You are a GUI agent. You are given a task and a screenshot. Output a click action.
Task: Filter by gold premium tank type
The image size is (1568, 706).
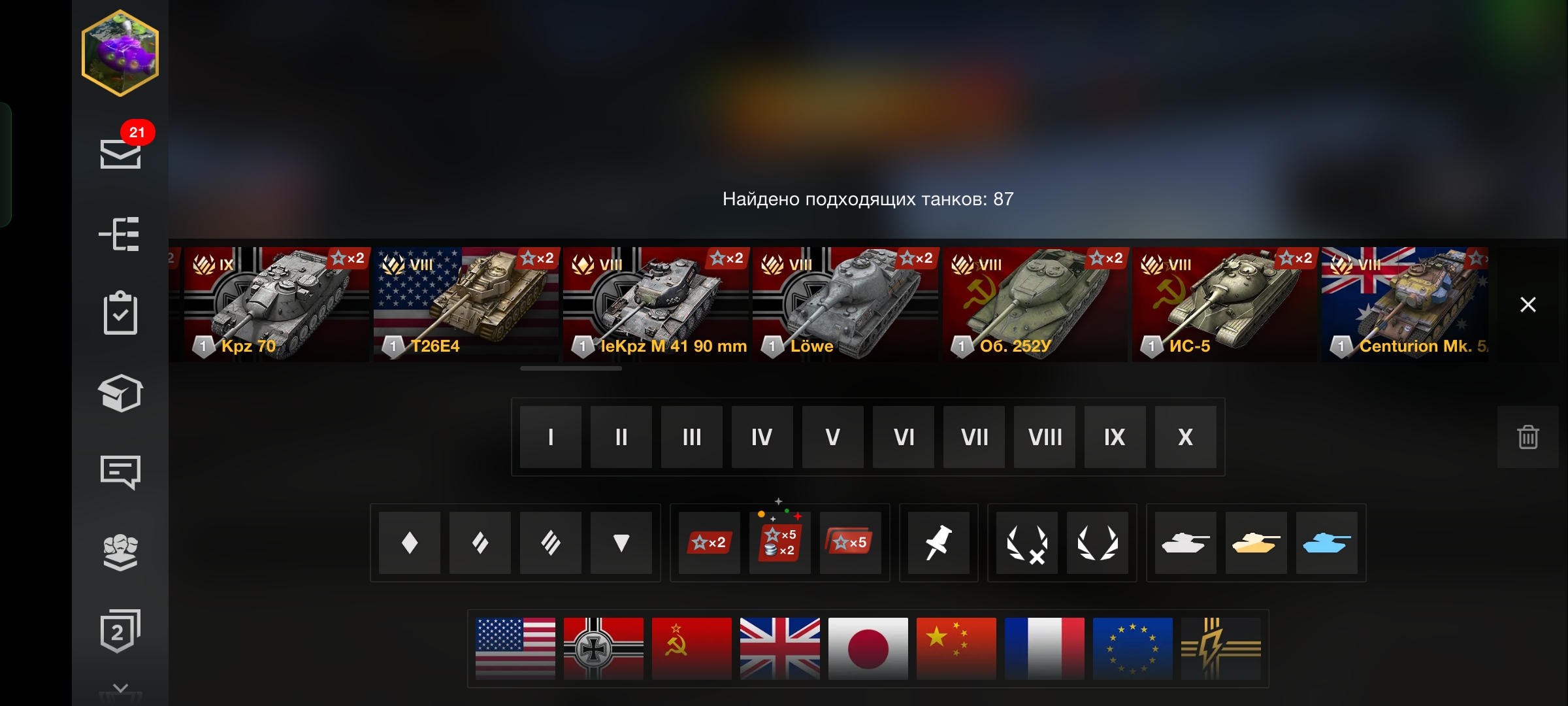[x=1256, y=543]
